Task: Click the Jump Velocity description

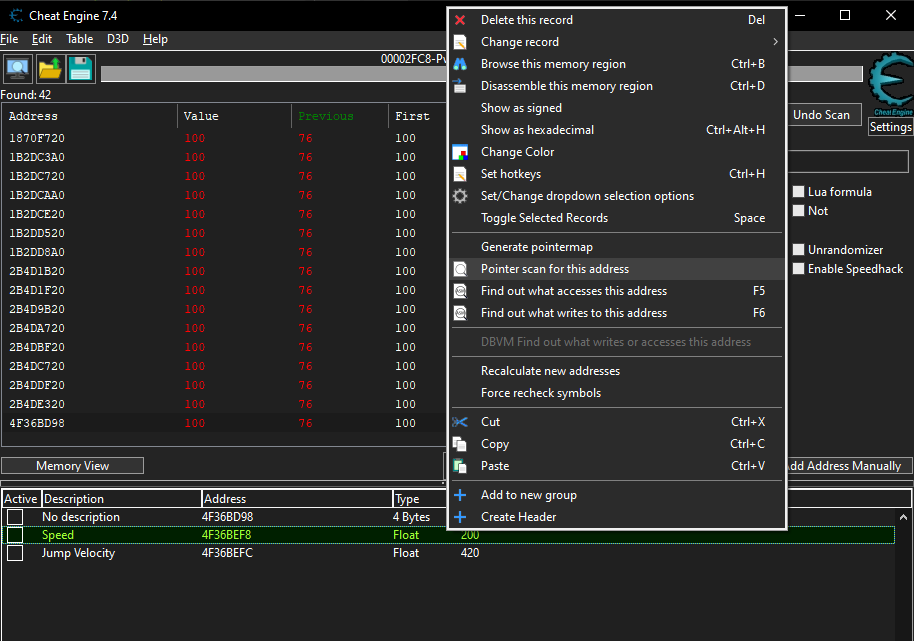Action: coord(78,553)
